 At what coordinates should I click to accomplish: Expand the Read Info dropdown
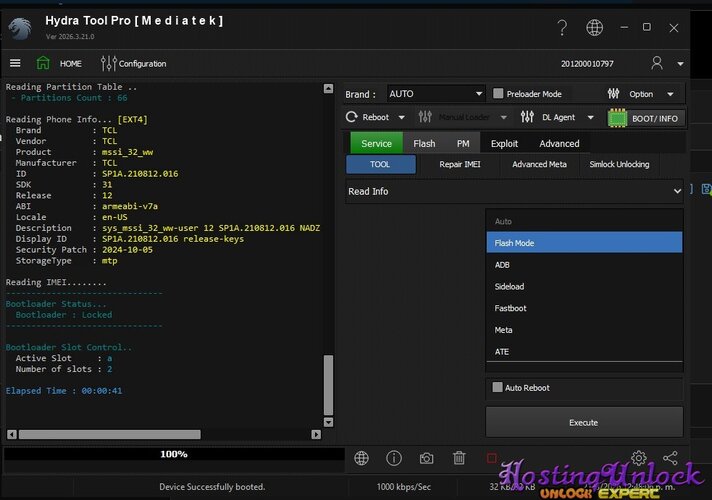point(514,191)
